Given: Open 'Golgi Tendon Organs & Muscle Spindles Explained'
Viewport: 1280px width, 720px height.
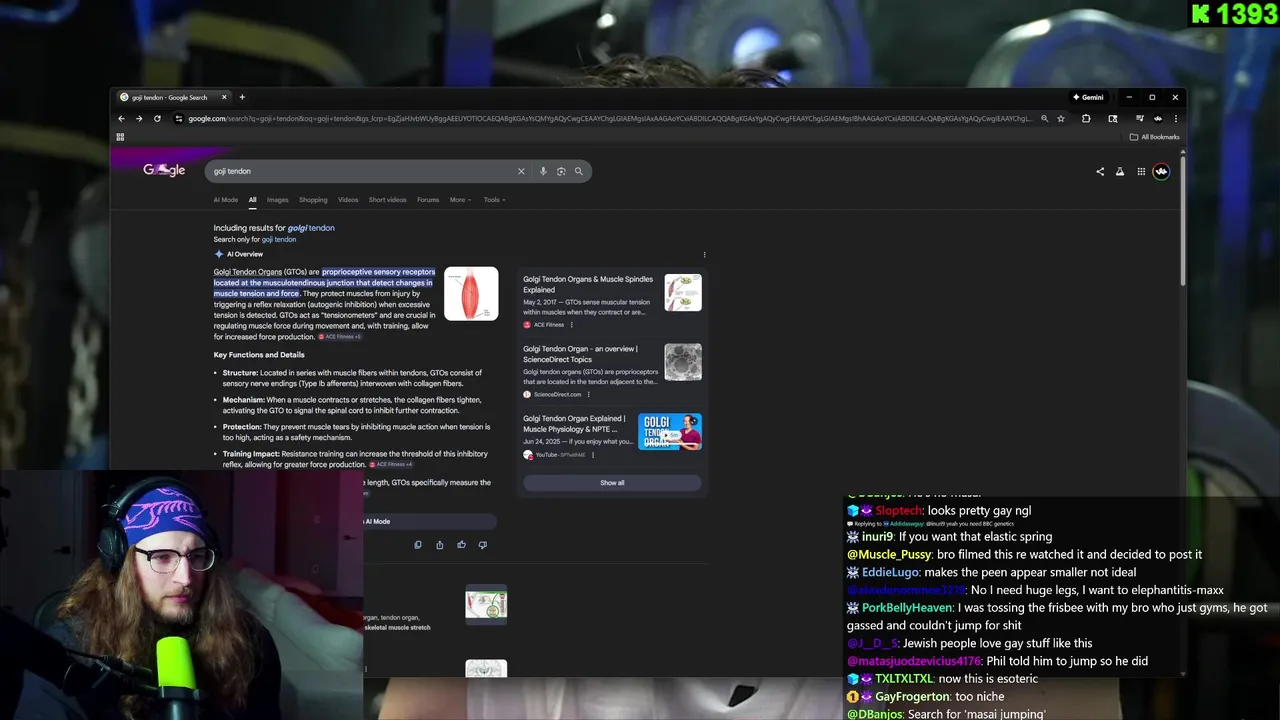Looking at the screenshot, I should pos(588,284).
